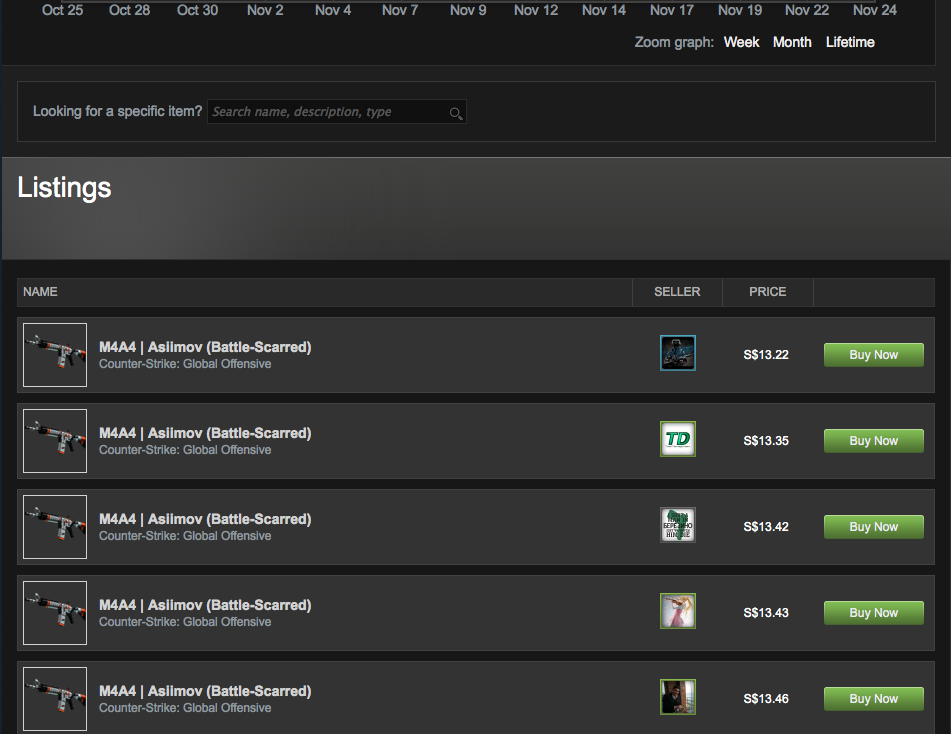Screen dimensions: 951x734
Task: Click the Oct 30 graph date label
Action: click(x=197, y=10)
